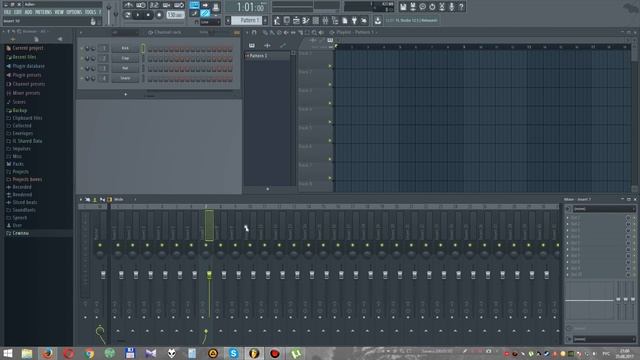This screenshot has width=640, height=360.
Task: Toggle the mute LED of the Kick channel
Action: [x=82, y=49]
